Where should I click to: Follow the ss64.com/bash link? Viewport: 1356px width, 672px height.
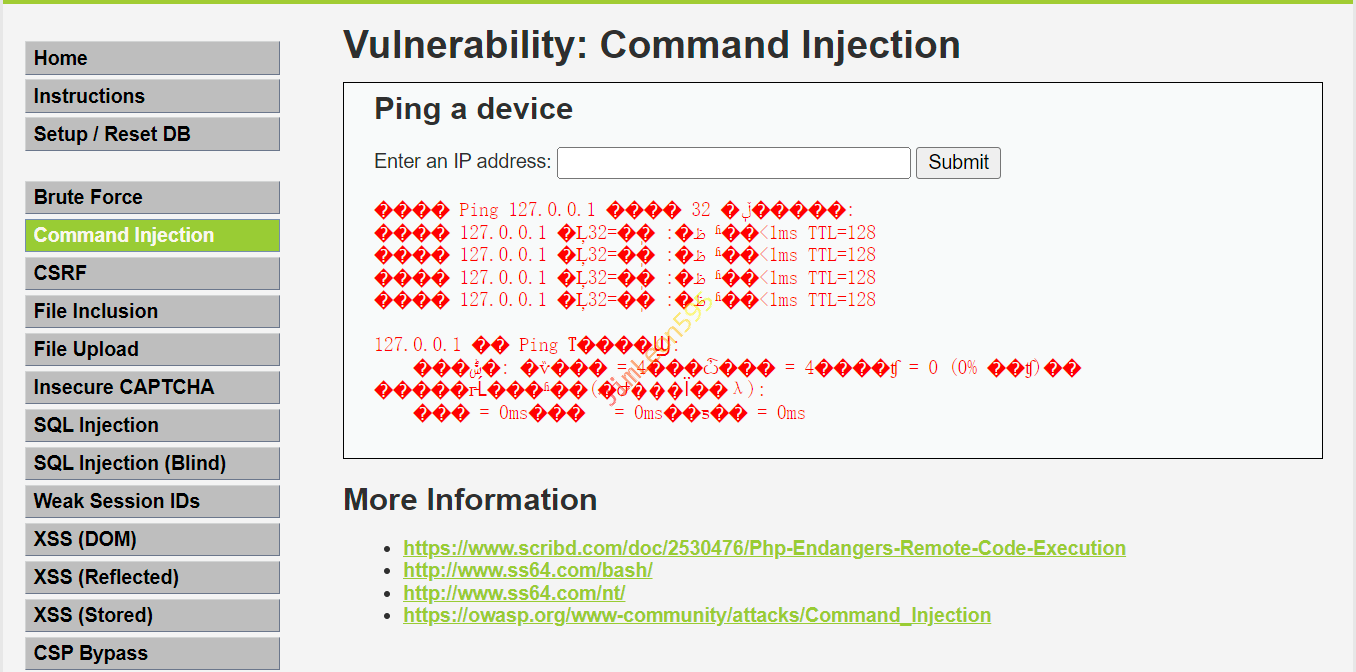527,570
